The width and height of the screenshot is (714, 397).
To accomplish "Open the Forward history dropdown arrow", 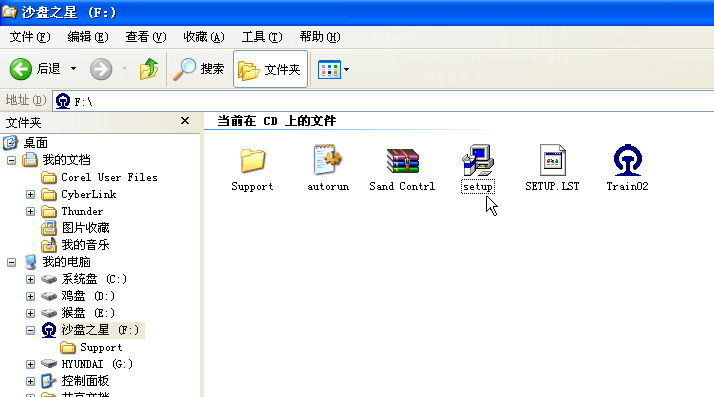I will pyautogui.click(x=124, y=69).
